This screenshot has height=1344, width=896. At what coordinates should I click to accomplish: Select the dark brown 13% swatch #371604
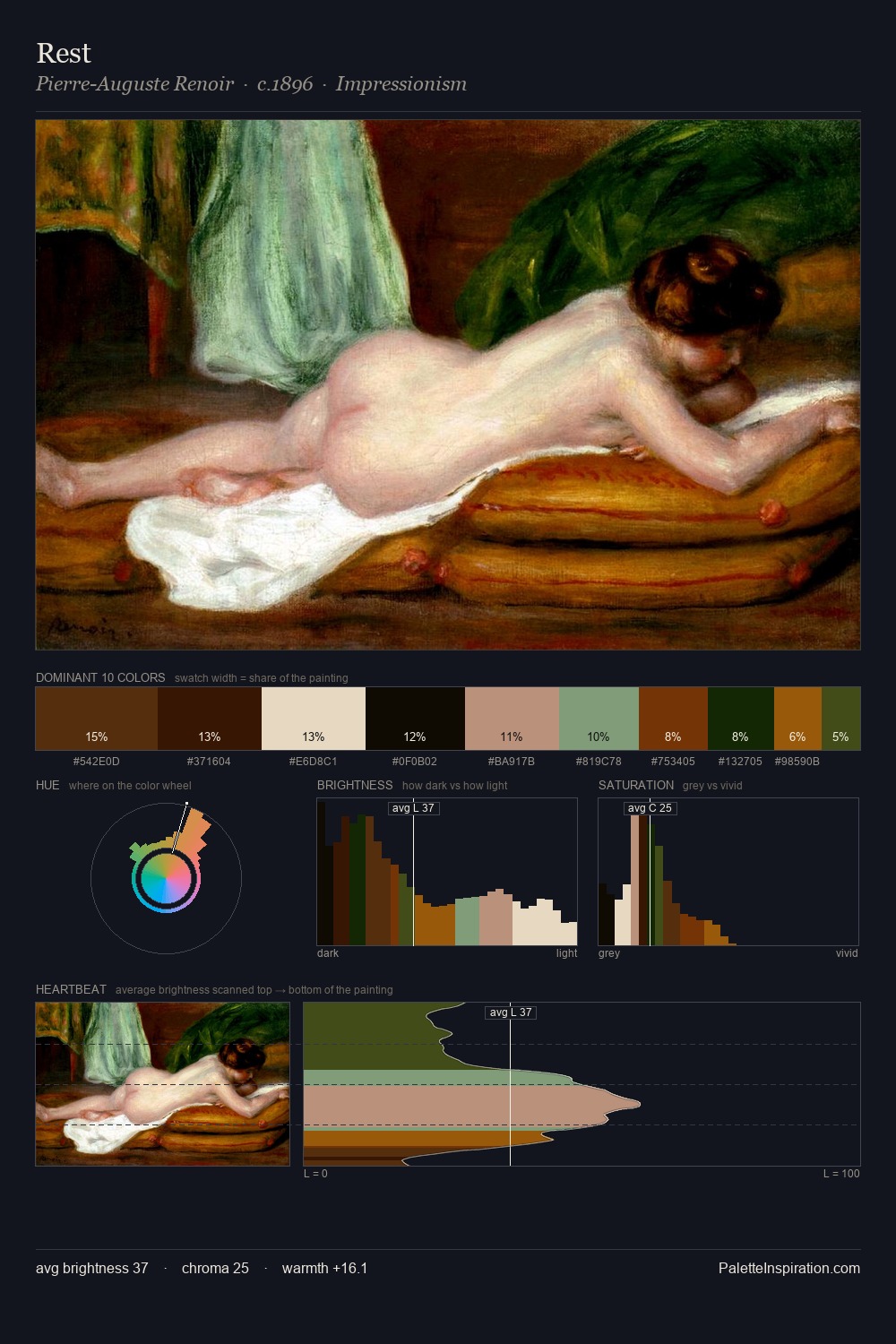[x=210, y=718]
